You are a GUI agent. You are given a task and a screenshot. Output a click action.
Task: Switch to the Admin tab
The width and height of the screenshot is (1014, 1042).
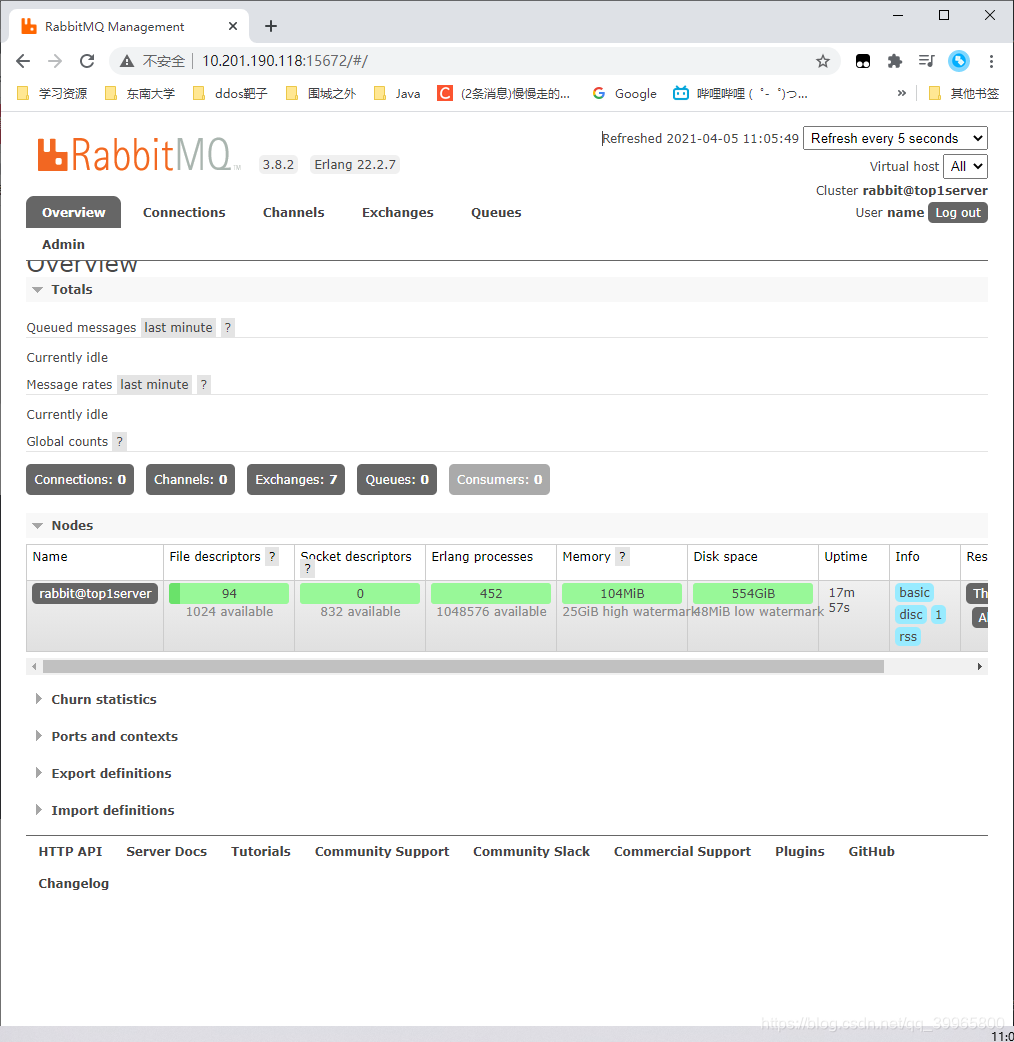pyautogui.click(x=63, y=245)
